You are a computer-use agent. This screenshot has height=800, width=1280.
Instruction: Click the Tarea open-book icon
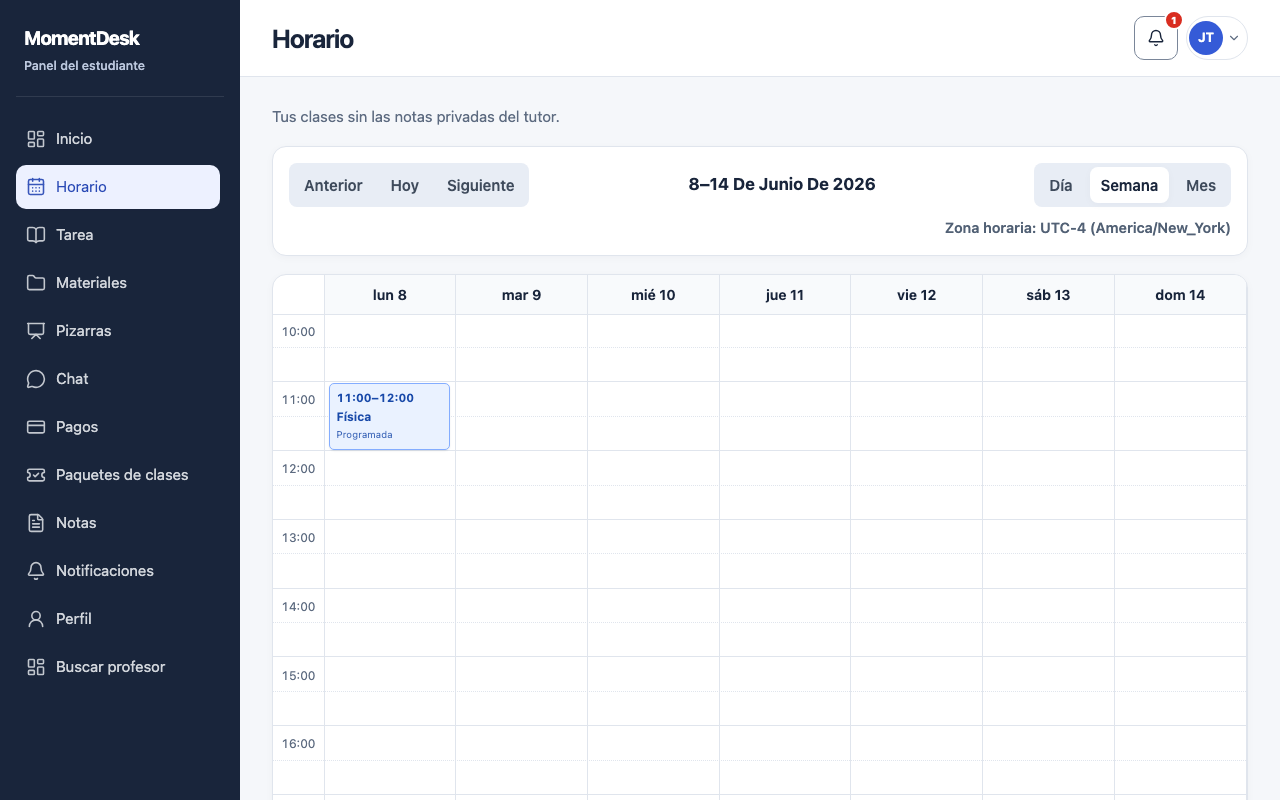point(36,235)
